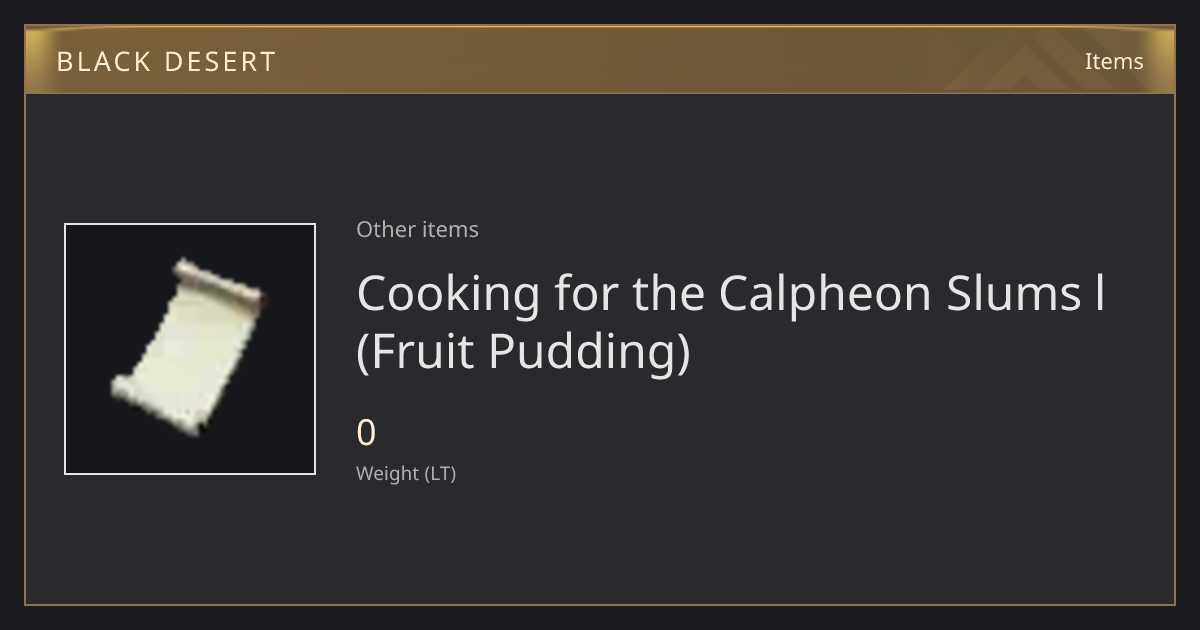Go to the Items section label
The height and width of the screenshot is (630, 1200).
1114,61
